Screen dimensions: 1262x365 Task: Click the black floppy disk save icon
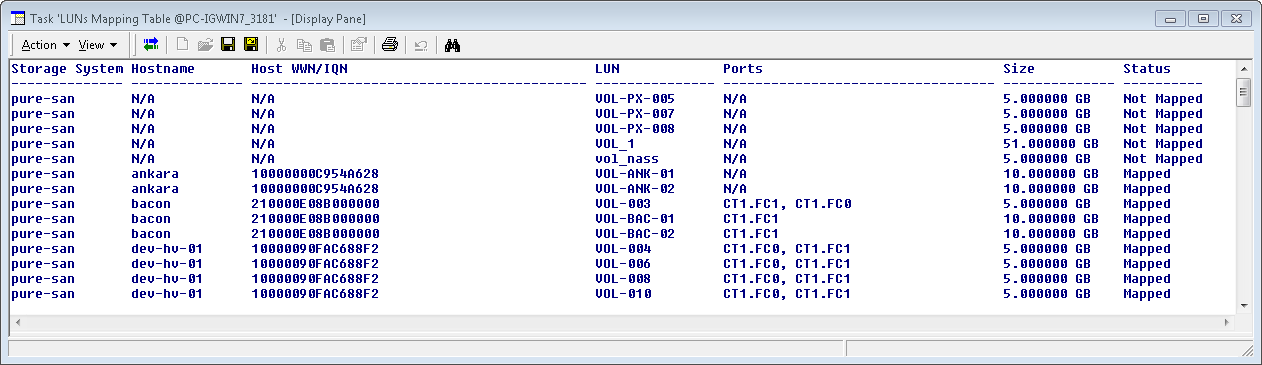[x=228, y=44]
